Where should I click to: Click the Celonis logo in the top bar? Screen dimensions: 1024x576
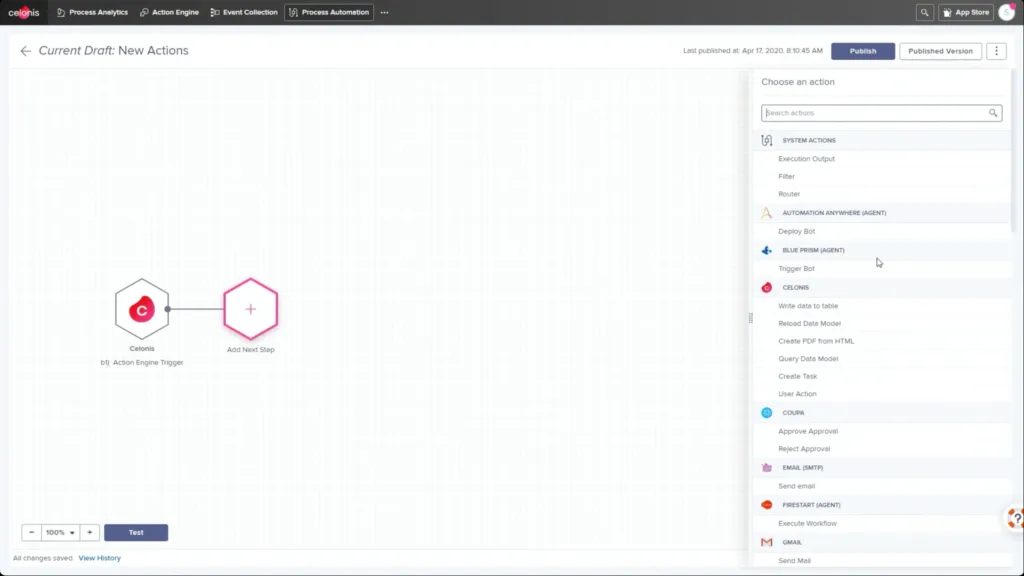point(24,12)
